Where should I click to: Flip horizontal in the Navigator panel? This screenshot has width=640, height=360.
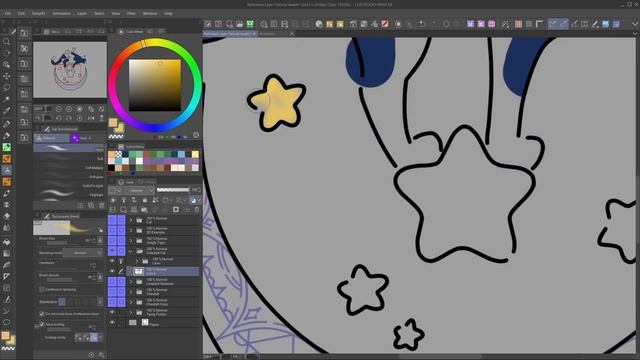(x=91, y=118)
